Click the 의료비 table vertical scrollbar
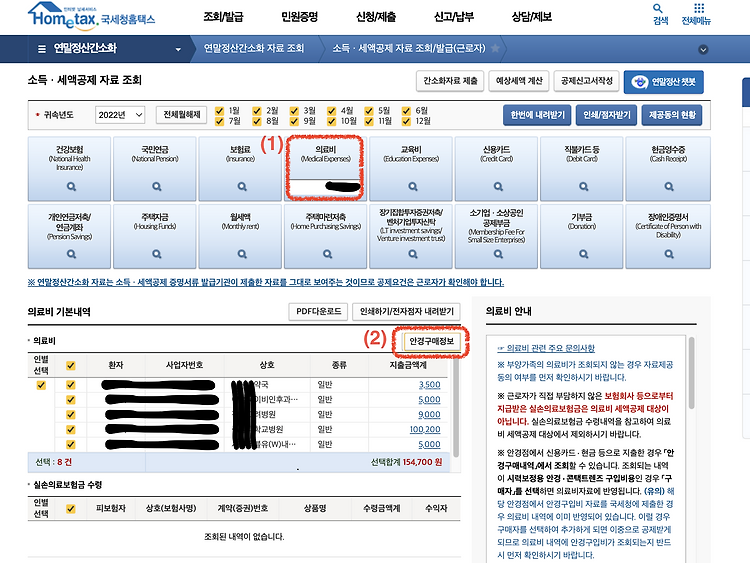Viewport: 750px width, 563px height. [456, 408]
